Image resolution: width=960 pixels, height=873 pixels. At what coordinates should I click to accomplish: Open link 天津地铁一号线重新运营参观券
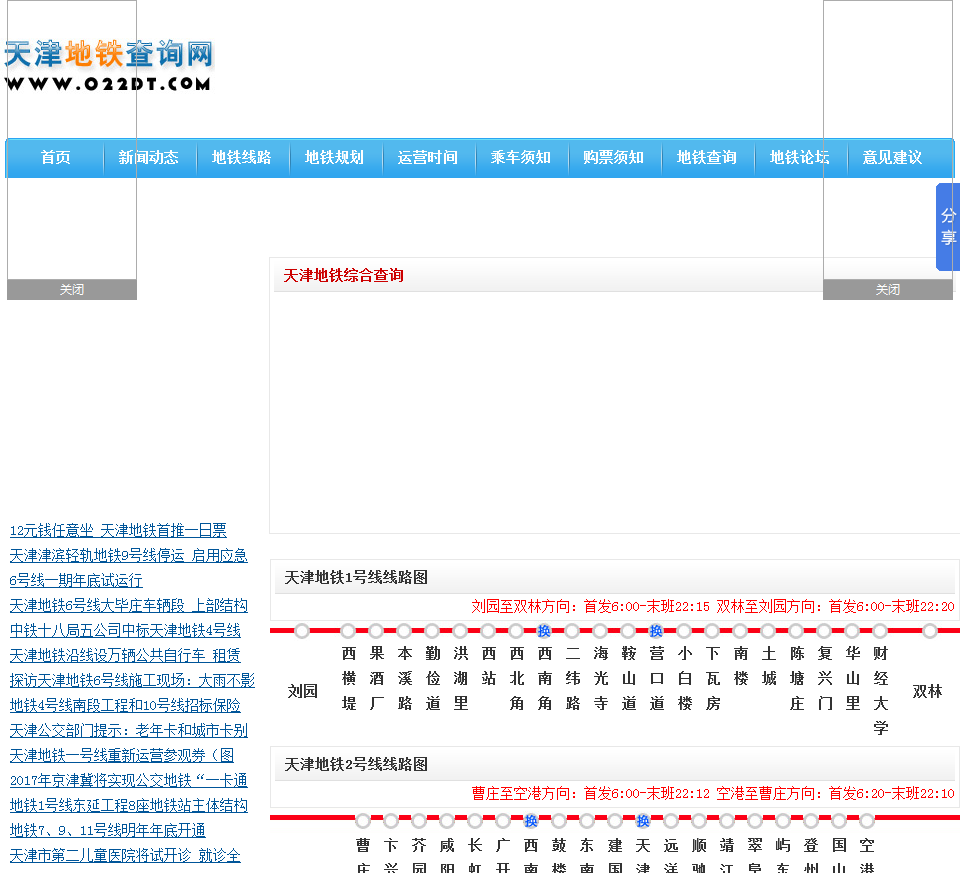tap(122, 756)
